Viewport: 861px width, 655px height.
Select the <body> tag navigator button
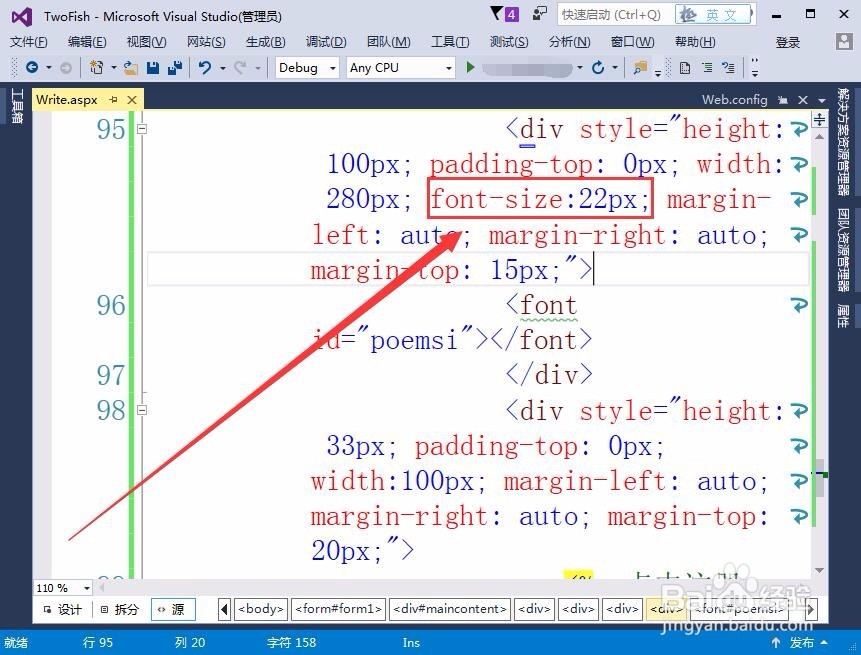[260, 609]
